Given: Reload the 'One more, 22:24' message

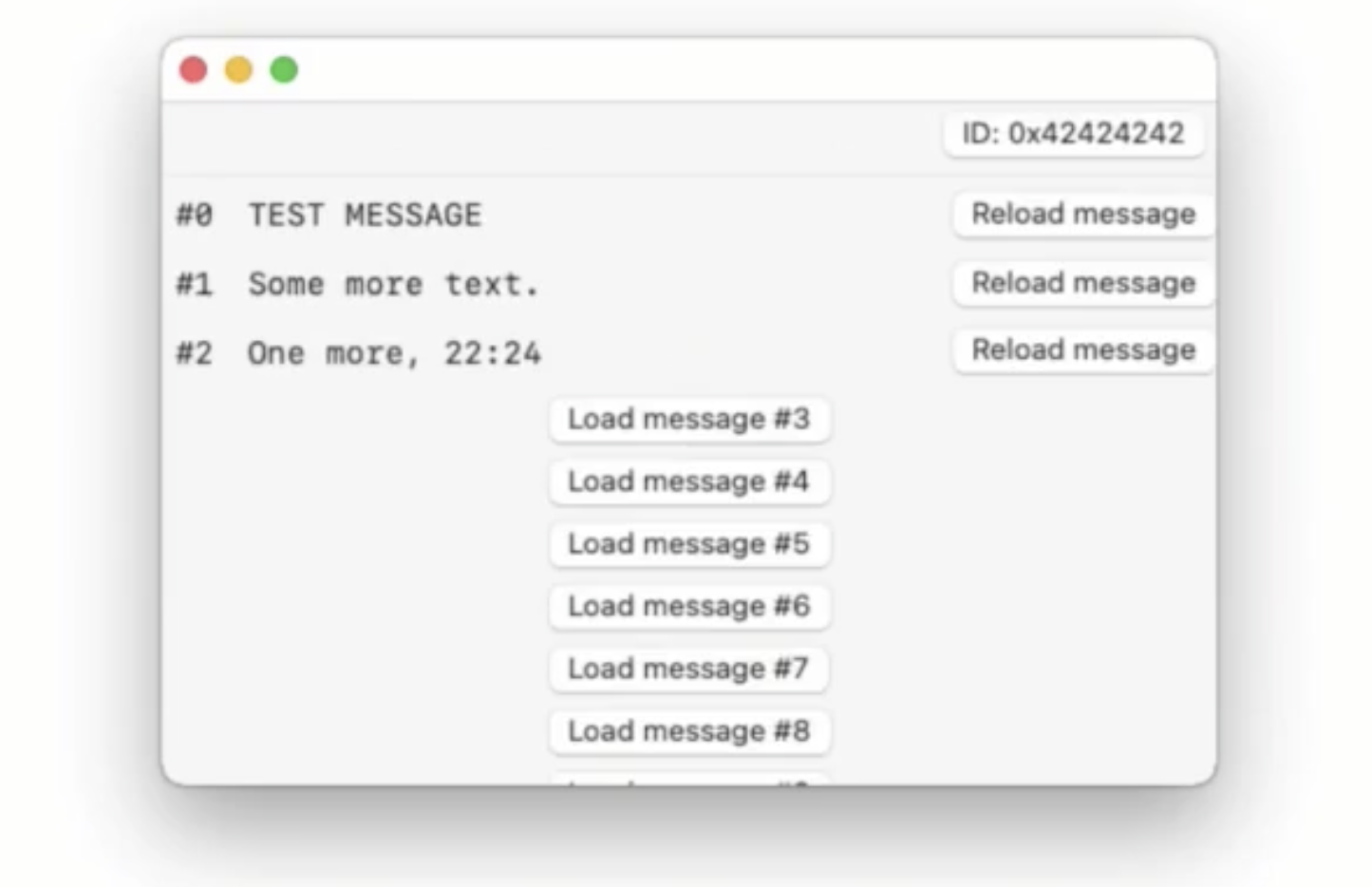Looking at the screenshot, I should click(x=1082, y=350).
